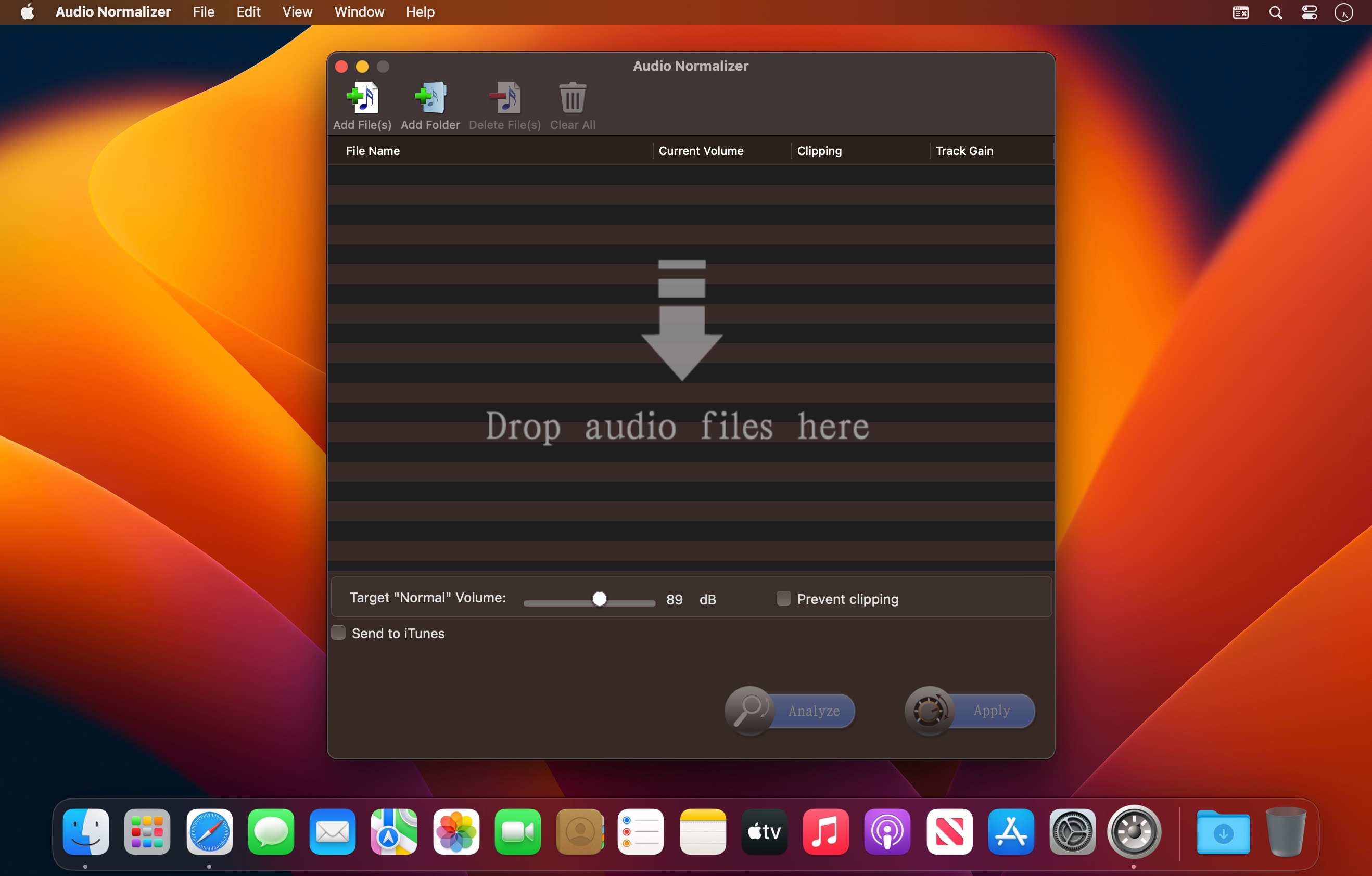Open Messages from the Dock
This screenshot has width=1372, height=876.
tap(271, 831)
